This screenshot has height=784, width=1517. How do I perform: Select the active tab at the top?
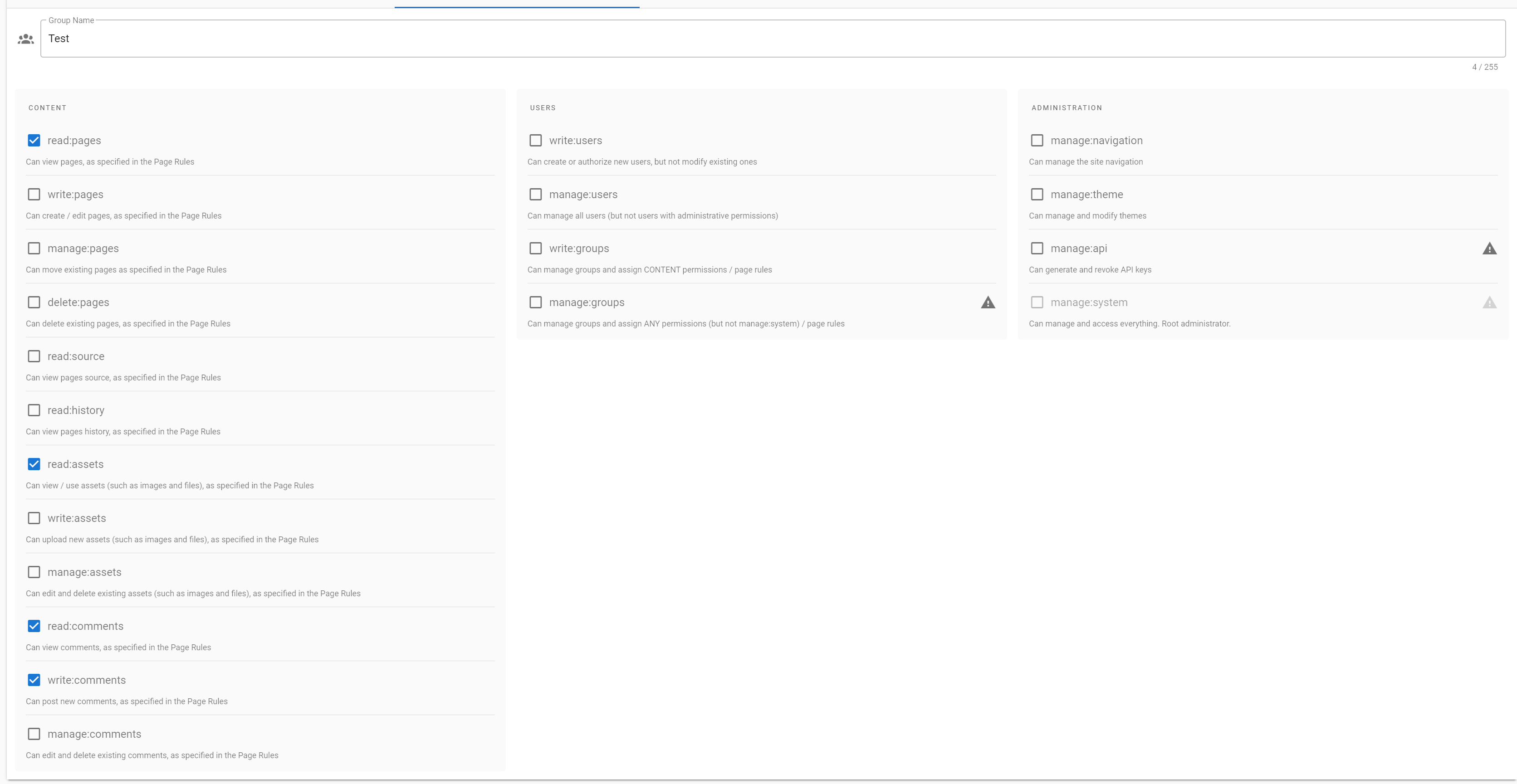516,3
